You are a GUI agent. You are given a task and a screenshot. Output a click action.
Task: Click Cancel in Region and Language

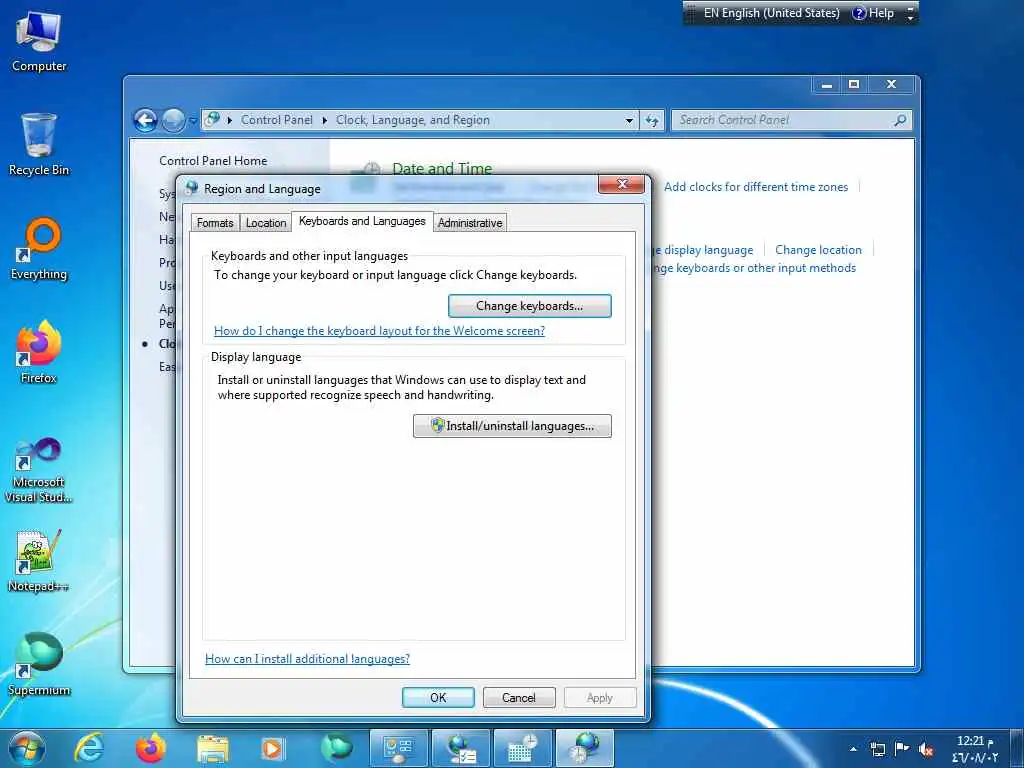click(519, 697)
